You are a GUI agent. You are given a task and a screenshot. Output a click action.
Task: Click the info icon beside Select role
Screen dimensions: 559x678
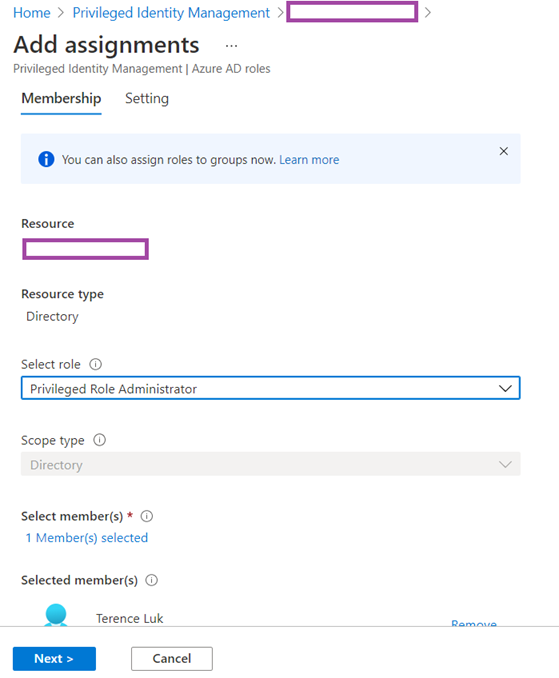click(96, 364)
